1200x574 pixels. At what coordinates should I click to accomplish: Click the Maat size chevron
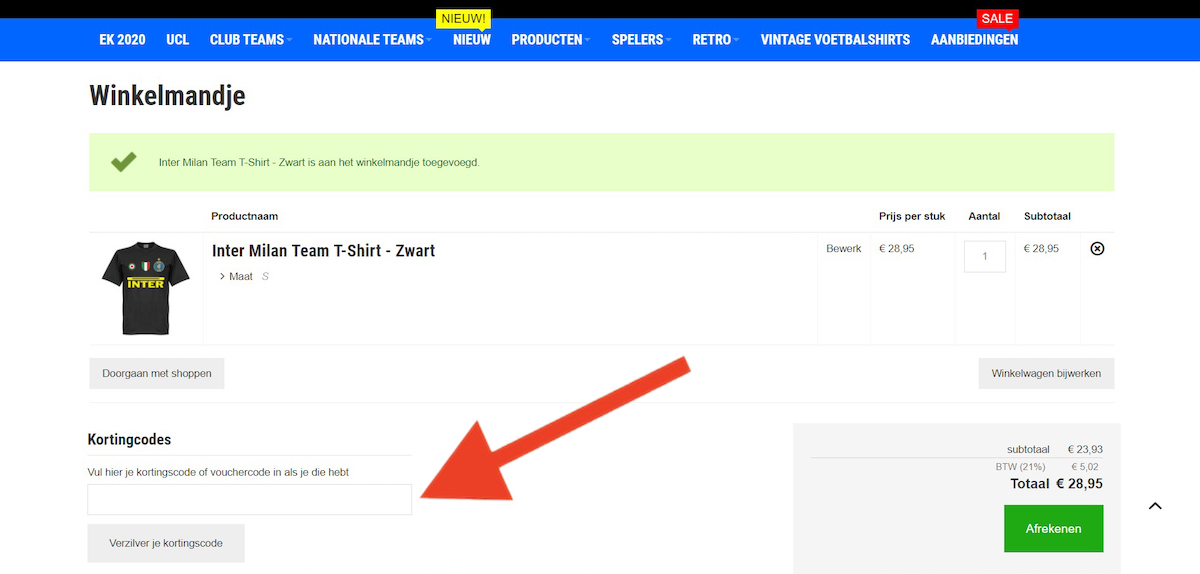pos(222,277)
